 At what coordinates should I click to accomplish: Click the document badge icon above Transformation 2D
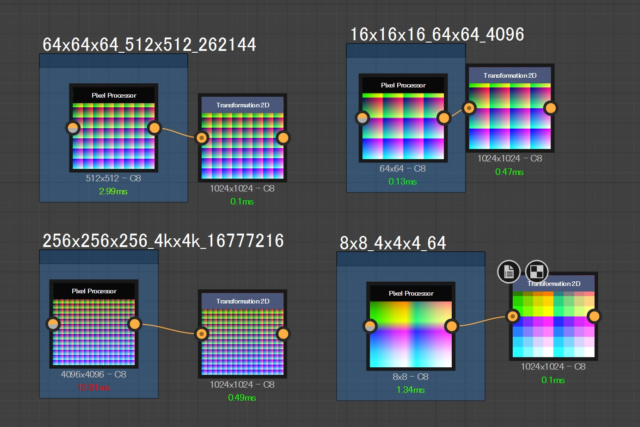509,271
